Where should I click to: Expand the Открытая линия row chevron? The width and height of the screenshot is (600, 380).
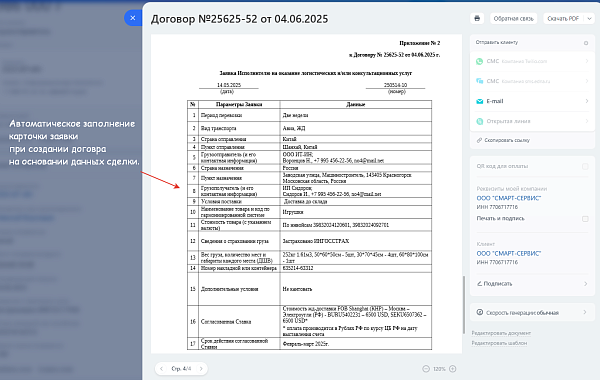[587, 121]
